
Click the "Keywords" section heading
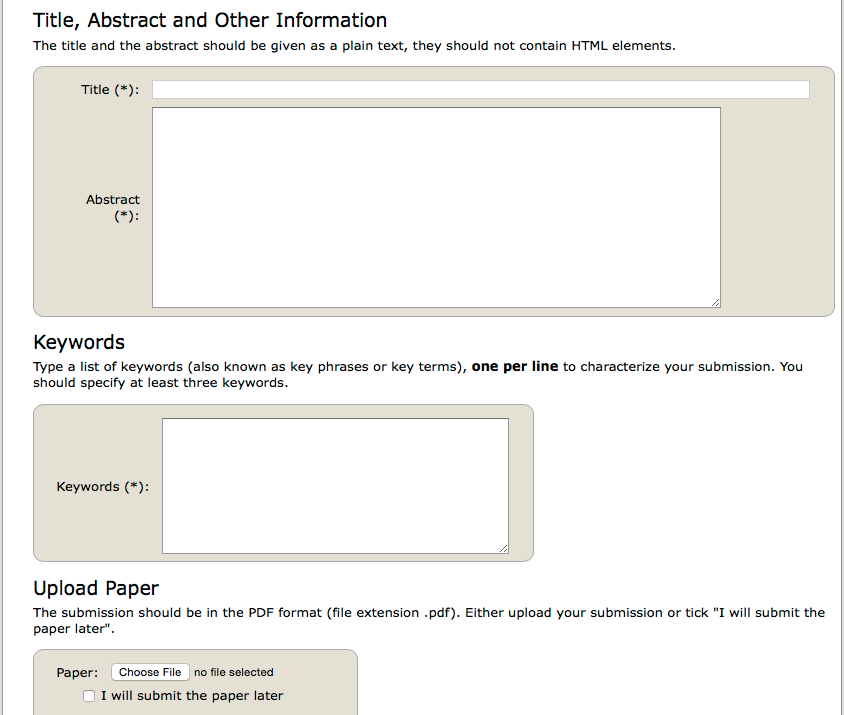[x=79, y=343]
